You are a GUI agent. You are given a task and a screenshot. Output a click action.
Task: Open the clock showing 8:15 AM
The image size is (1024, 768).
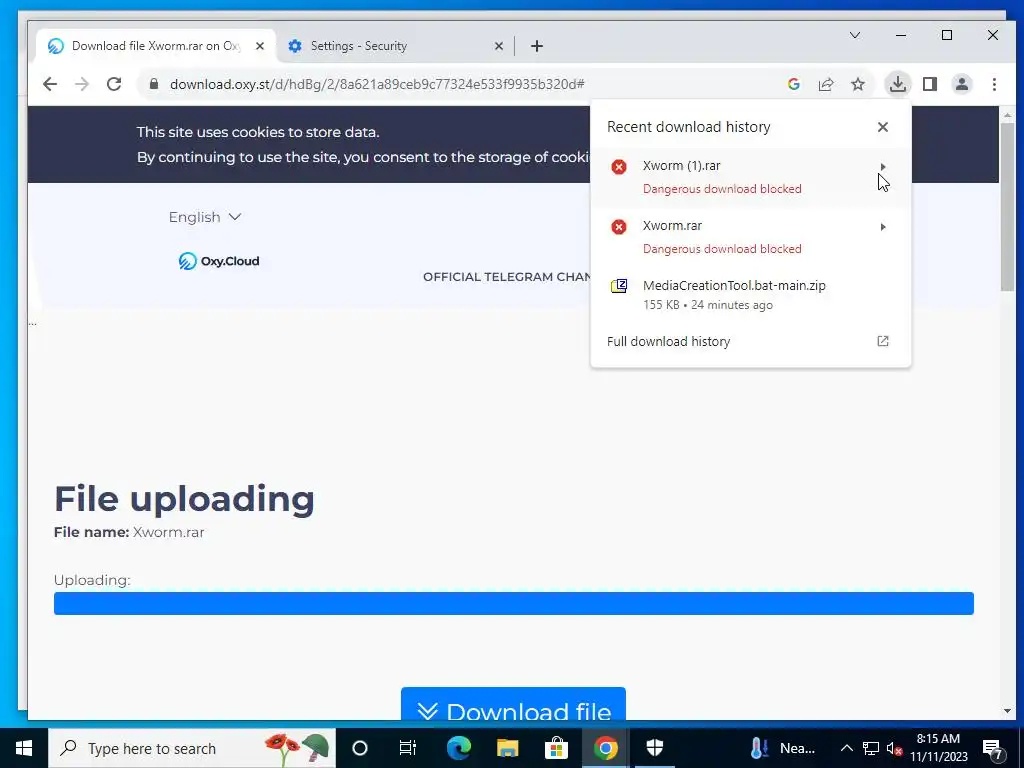click(x=939, y=748)
